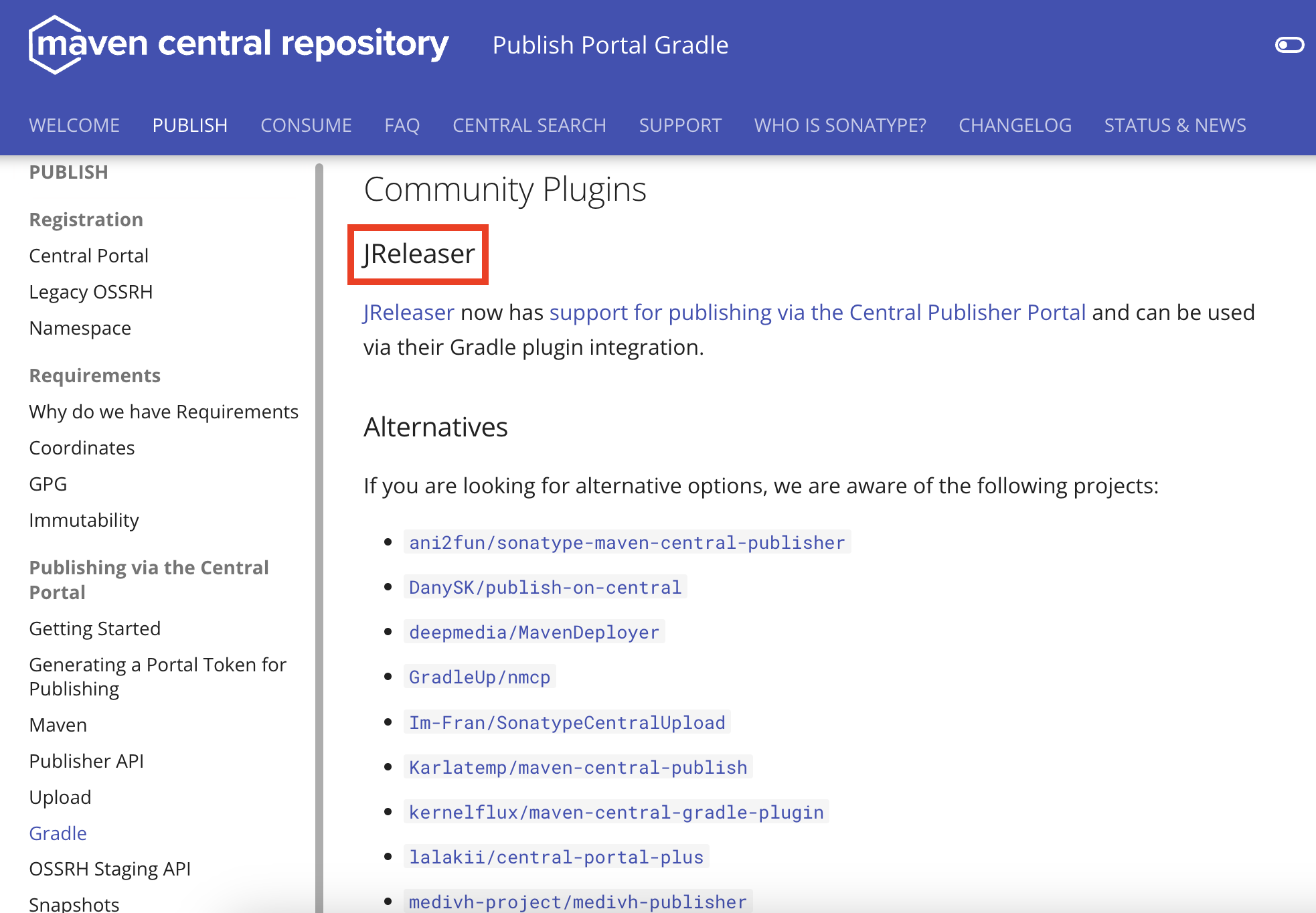Click the JReleaser section heading

(418, 254)
